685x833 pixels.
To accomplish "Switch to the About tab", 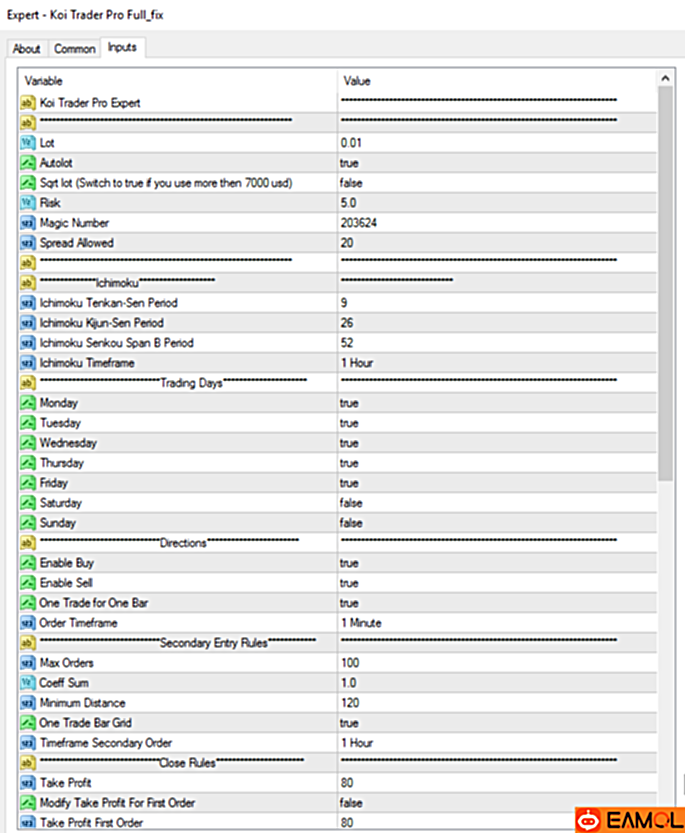I will 27,49.
